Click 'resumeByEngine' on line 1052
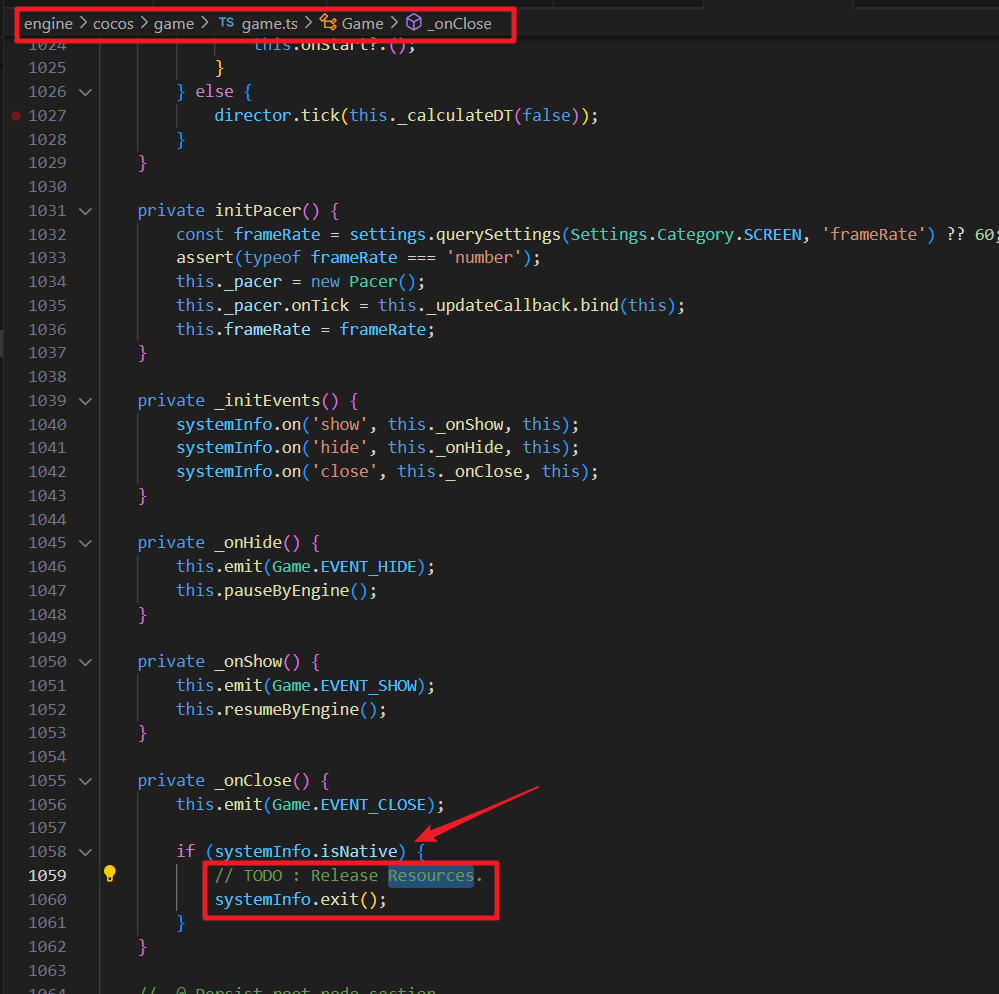Screen dimensions: 999x994 292,709
